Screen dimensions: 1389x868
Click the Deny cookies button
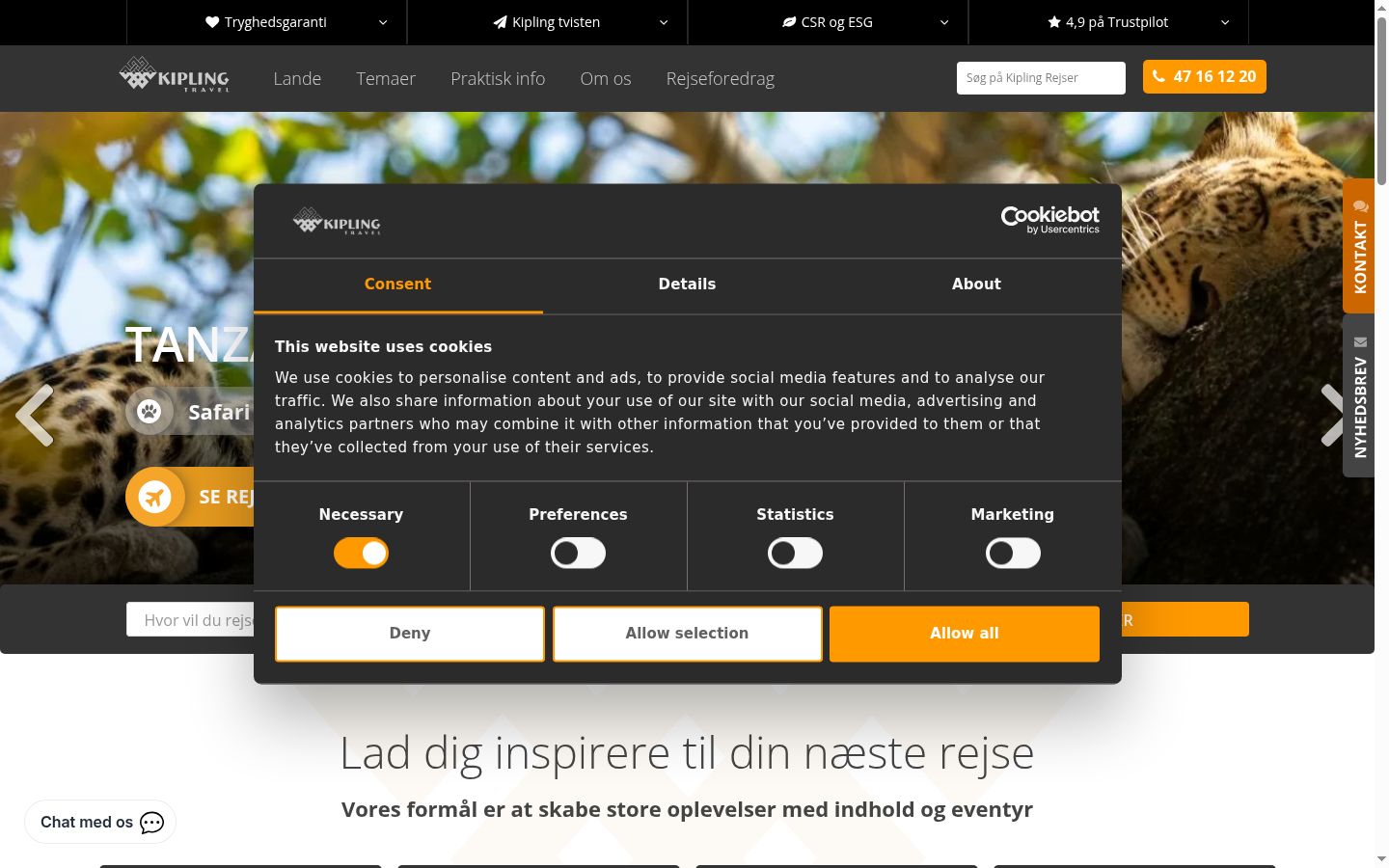(x=410, y=634)
